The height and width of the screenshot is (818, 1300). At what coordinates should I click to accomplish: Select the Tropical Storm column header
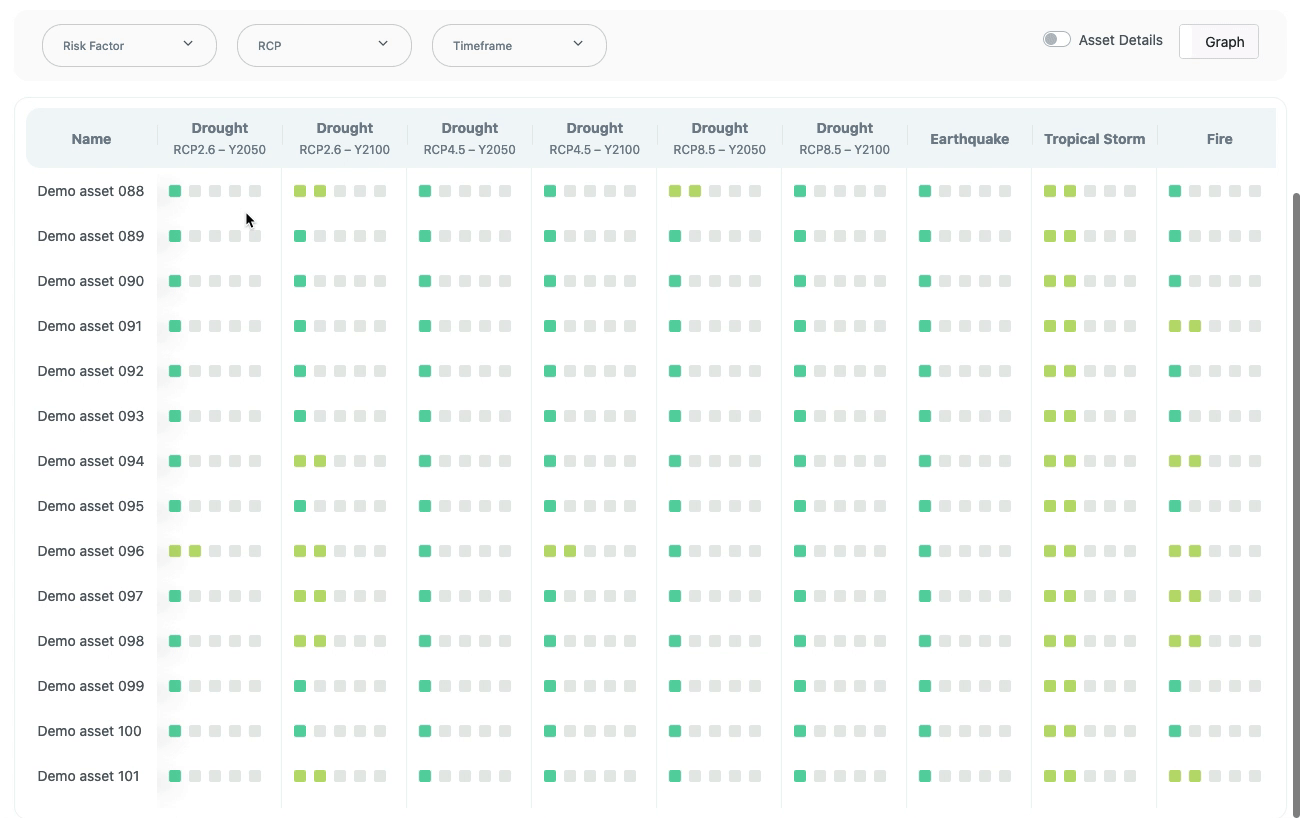coord(1094,139)
